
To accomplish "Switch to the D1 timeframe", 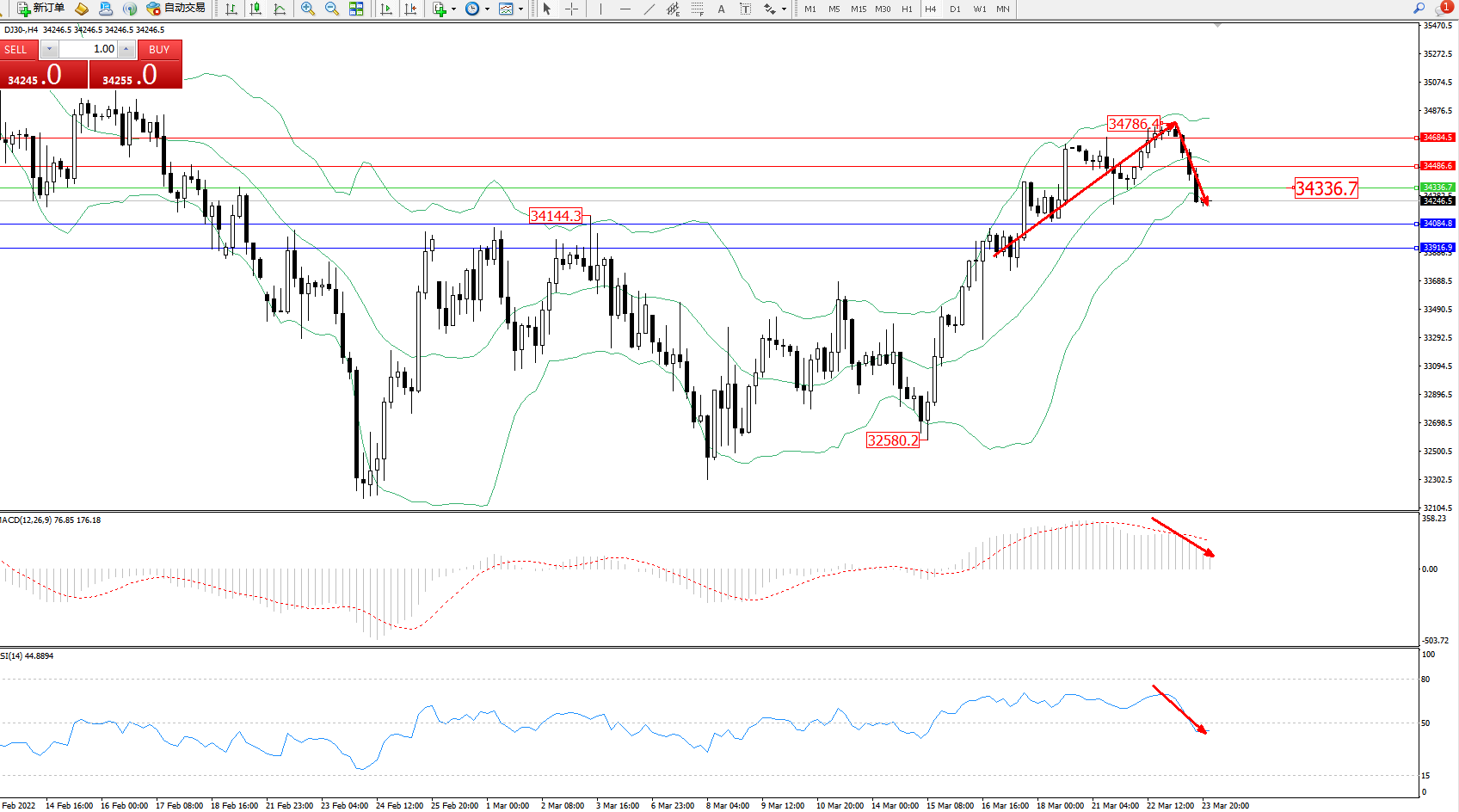I will [955, 9].
